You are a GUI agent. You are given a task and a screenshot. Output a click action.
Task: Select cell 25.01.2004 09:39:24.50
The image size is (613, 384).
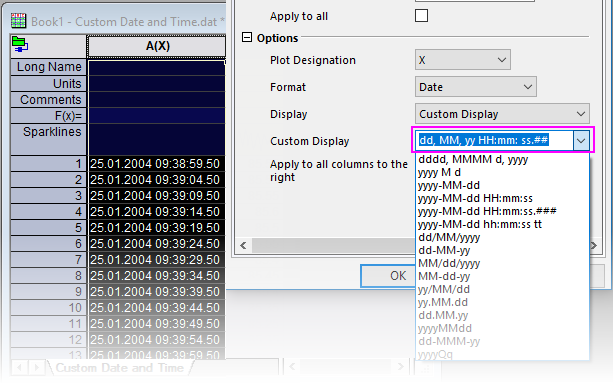point(157,244)
